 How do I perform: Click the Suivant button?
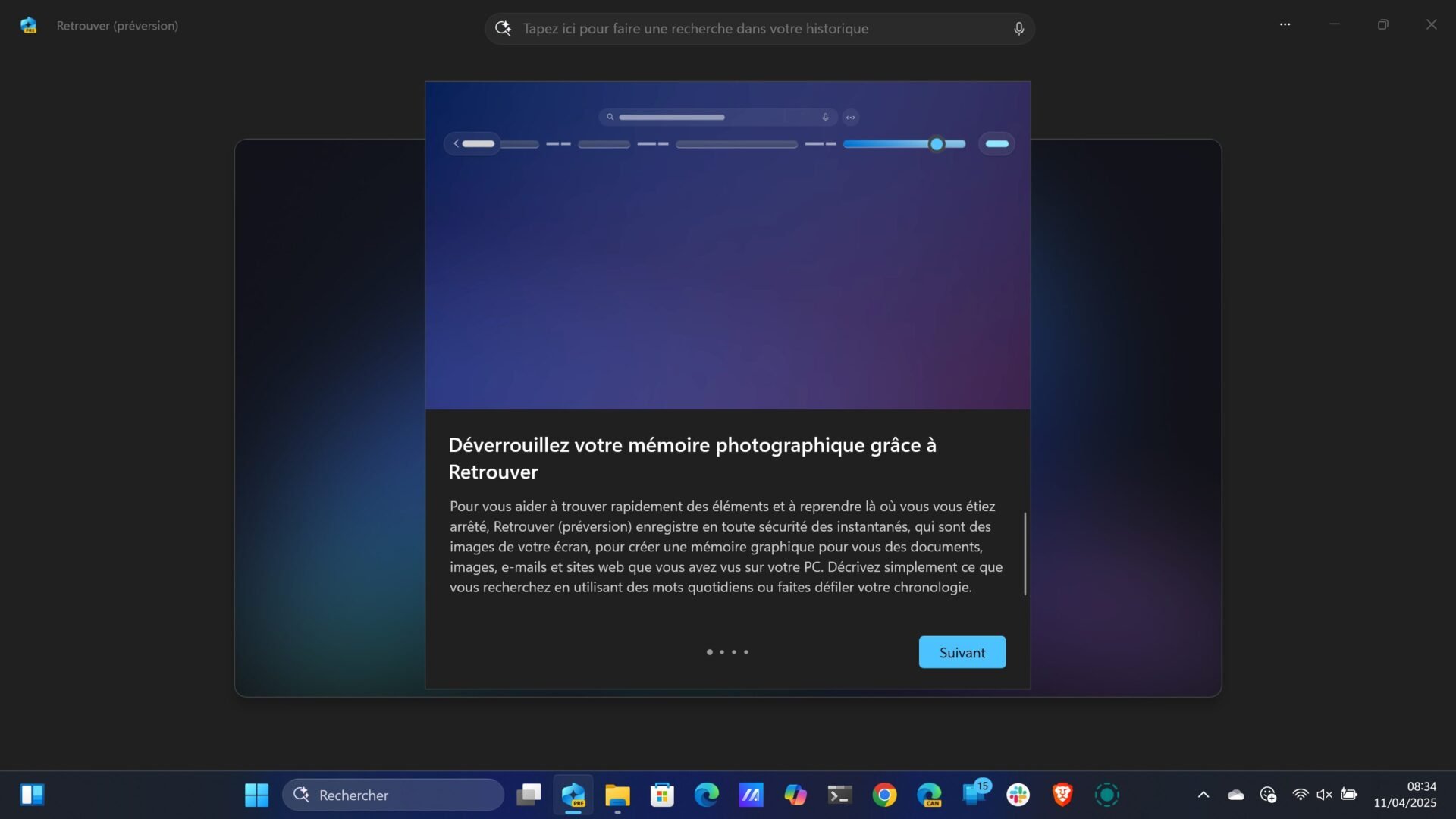point(962,652)
